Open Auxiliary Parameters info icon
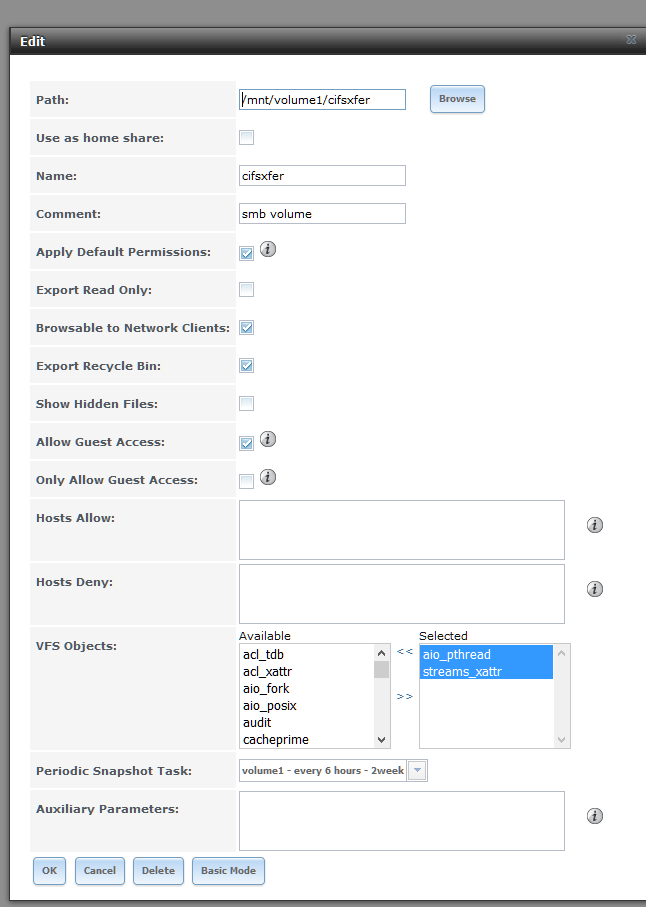Image resolution: width=646 pixels, height=907 pixels. (595, 816)
